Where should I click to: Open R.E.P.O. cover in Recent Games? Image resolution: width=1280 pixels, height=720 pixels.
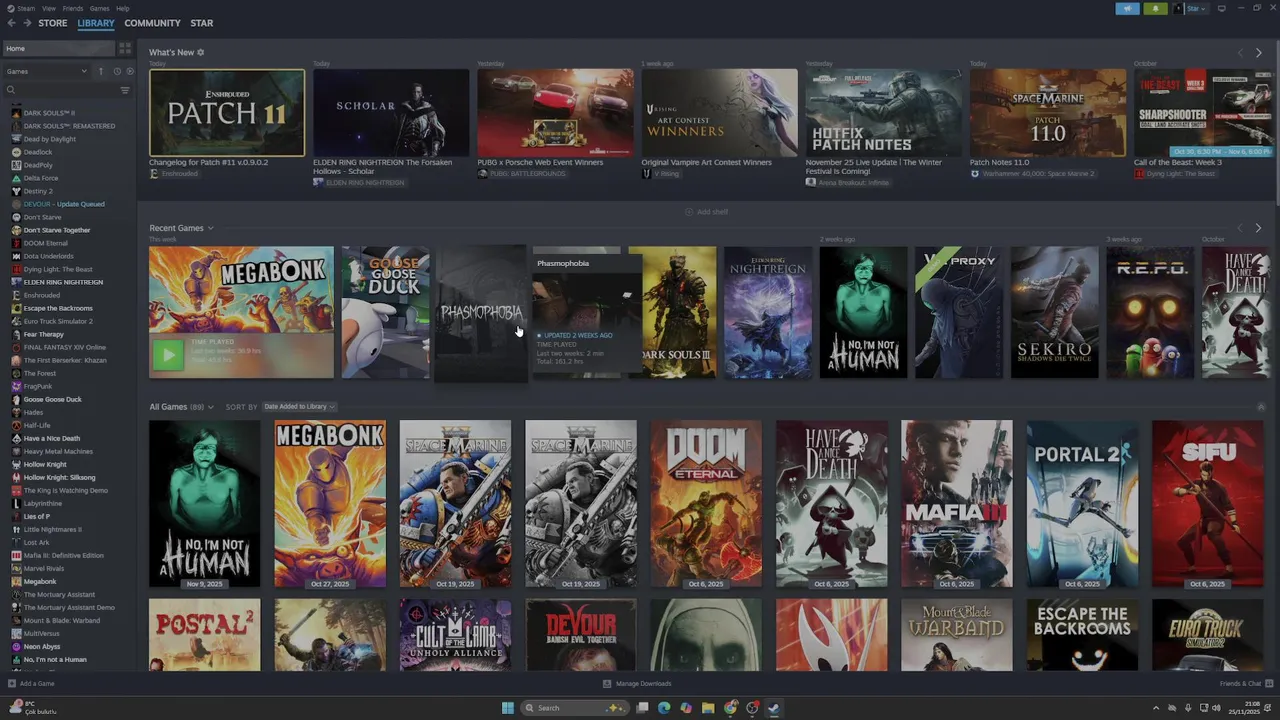click(x=1150, y=312)
